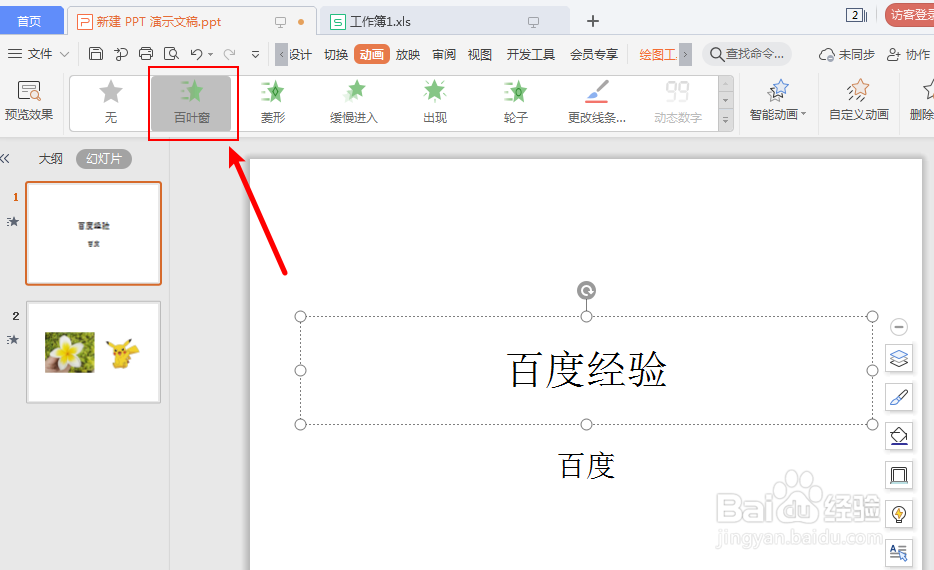Click the shape outline frame icon
Viewport: 934px width, 570px height.
tap(899, 475)
